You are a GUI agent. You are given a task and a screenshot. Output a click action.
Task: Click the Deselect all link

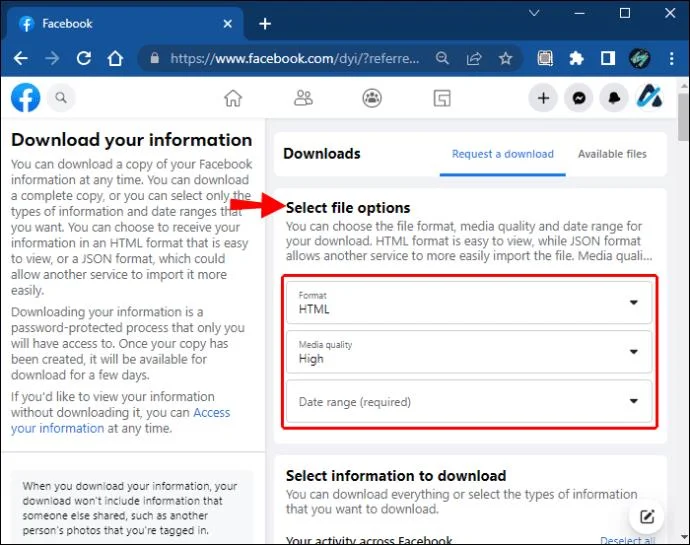628,541
